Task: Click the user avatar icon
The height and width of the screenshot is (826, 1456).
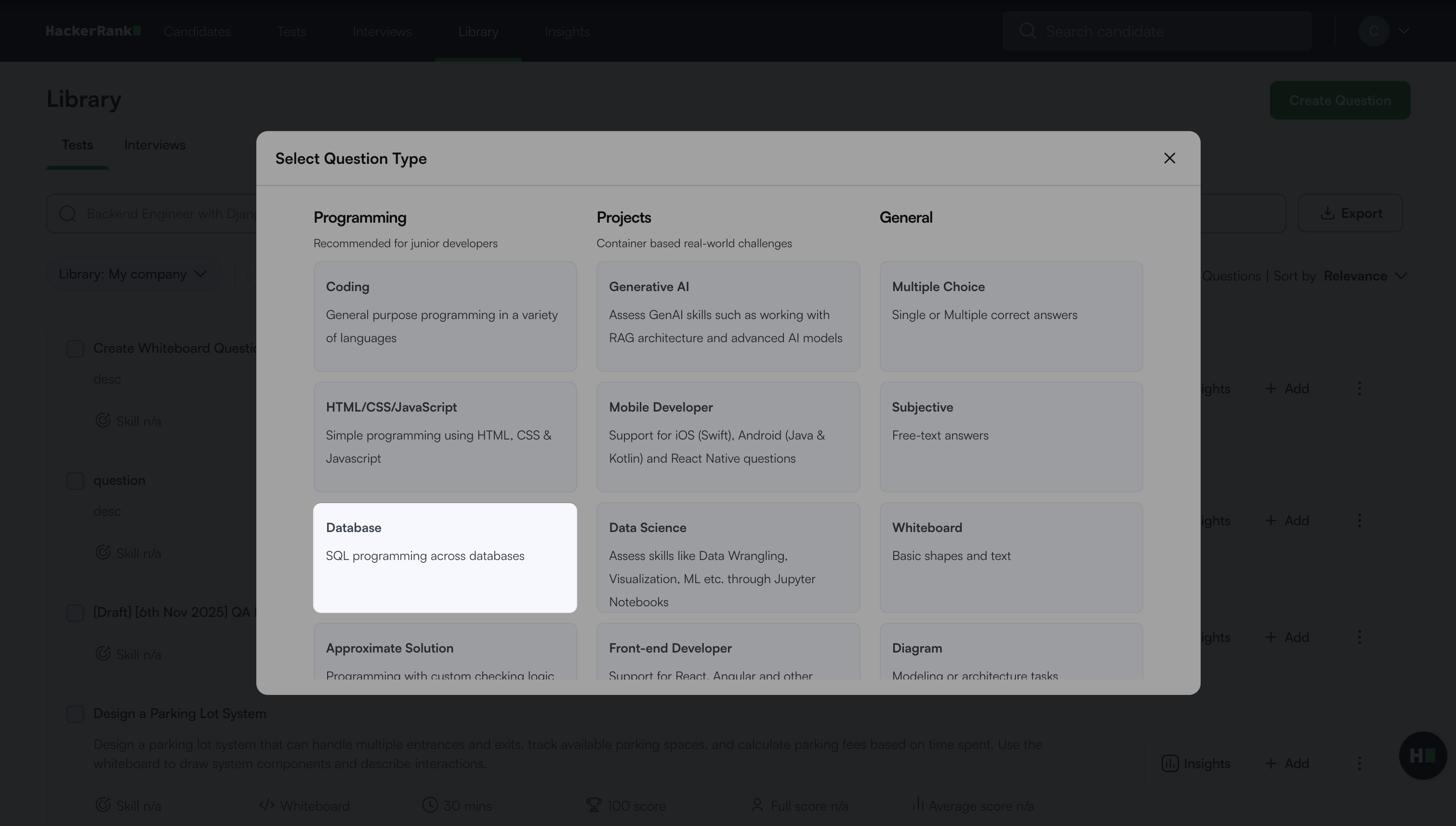Action: pyautogui.click(x=1373, y=31)
